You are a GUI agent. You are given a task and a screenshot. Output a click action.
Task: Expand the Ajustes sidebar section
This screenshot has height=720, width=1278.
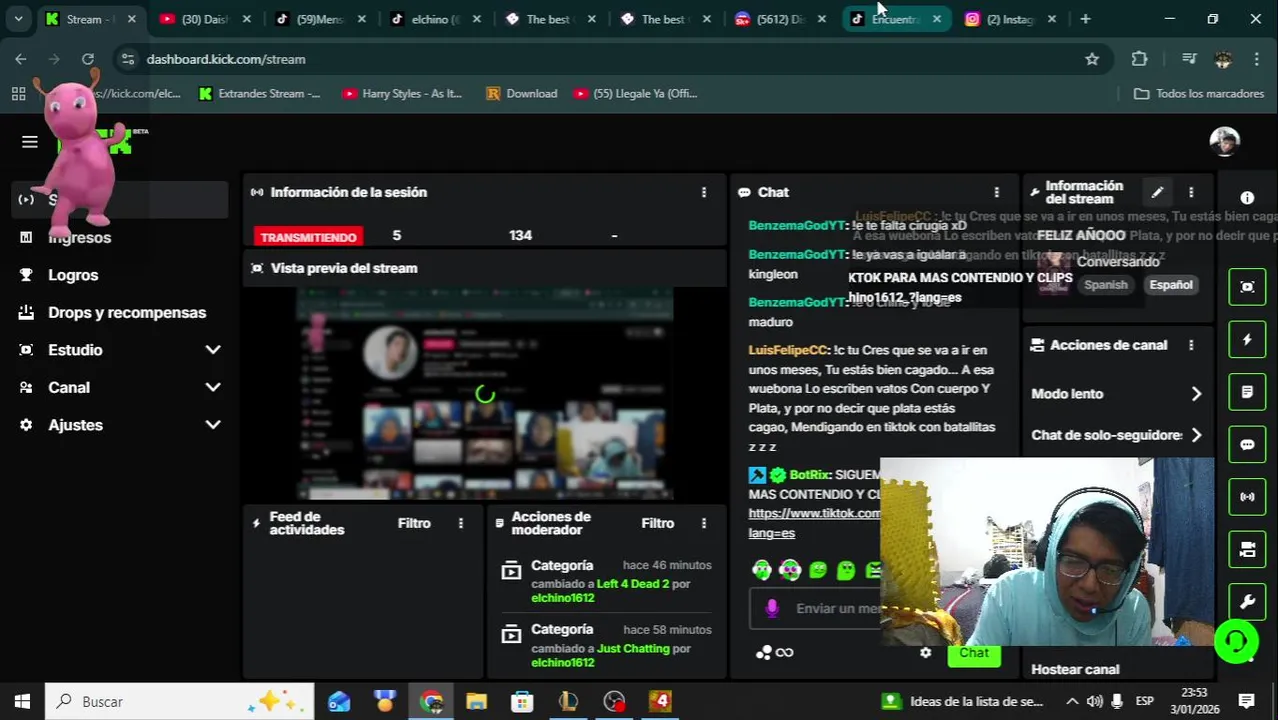(x=213, y=425)
